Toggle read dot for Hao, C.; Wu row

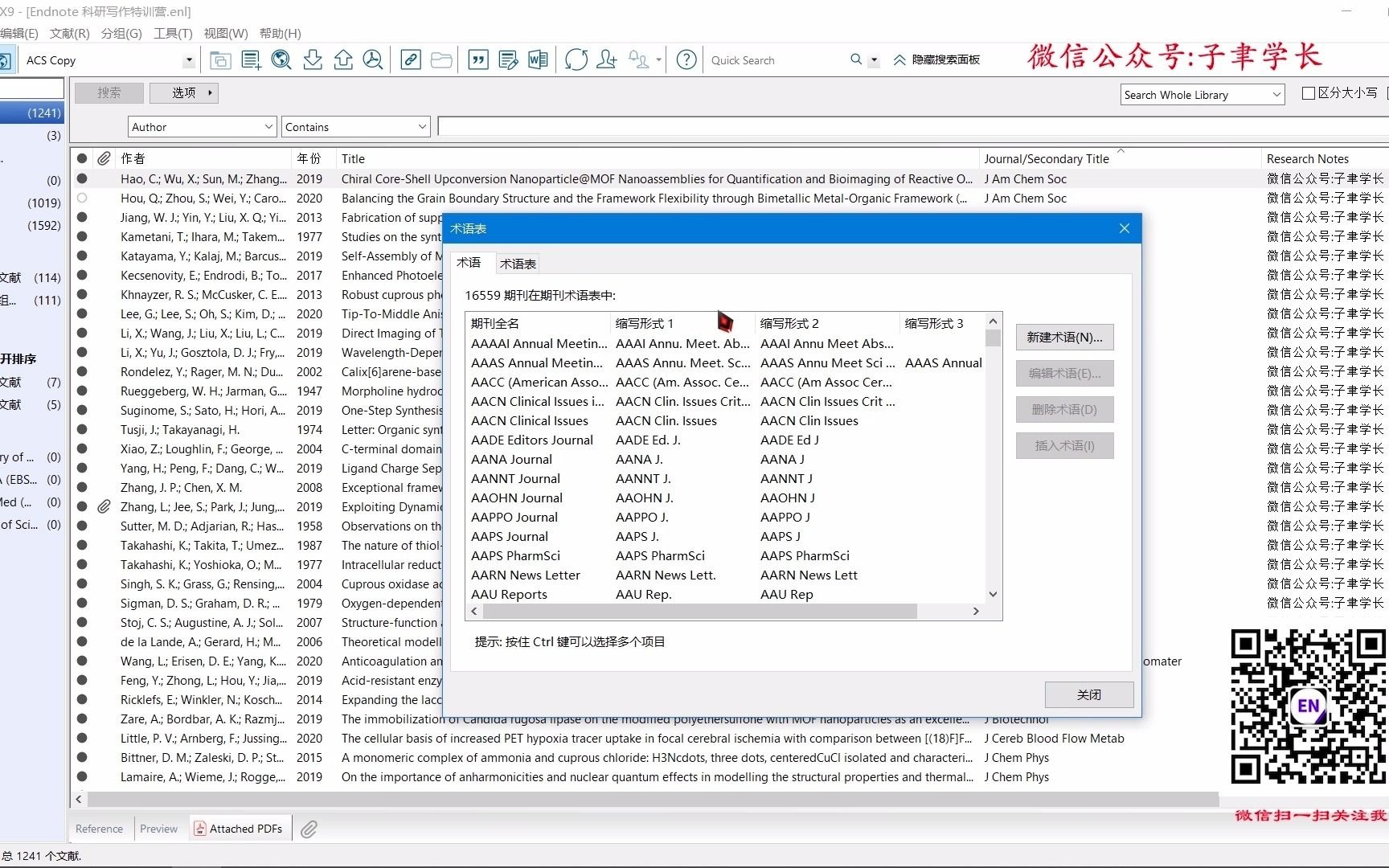82,178
